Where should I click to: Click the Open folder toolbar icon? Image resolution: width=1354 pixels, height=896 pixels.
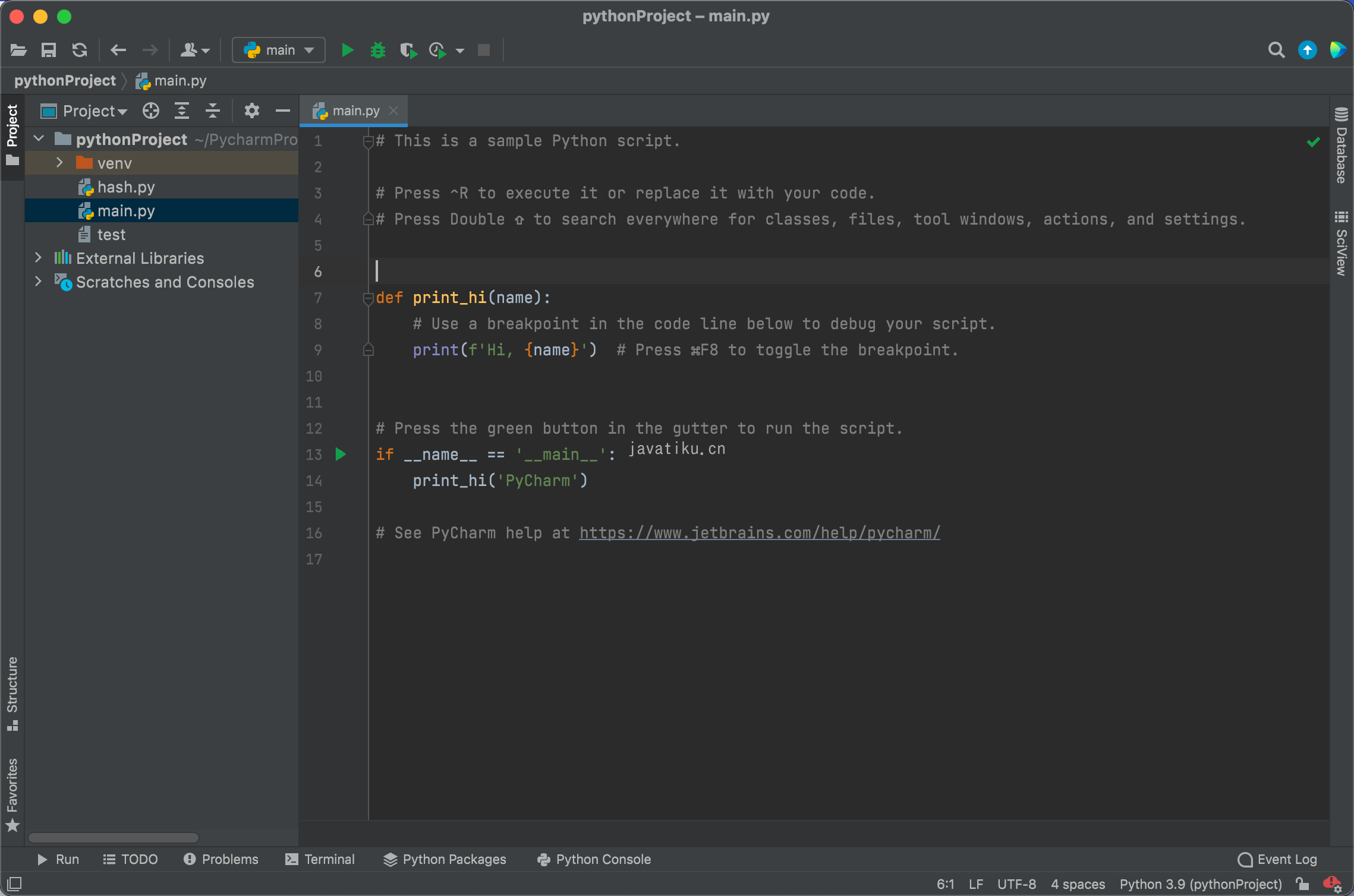tap(18, 50)
